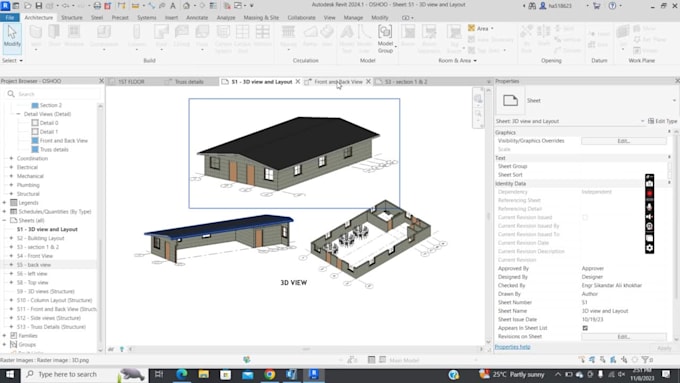This screenshot has width=680, height=383.
Task: Click the Windows Start button
Action: (x=10, y=374)
